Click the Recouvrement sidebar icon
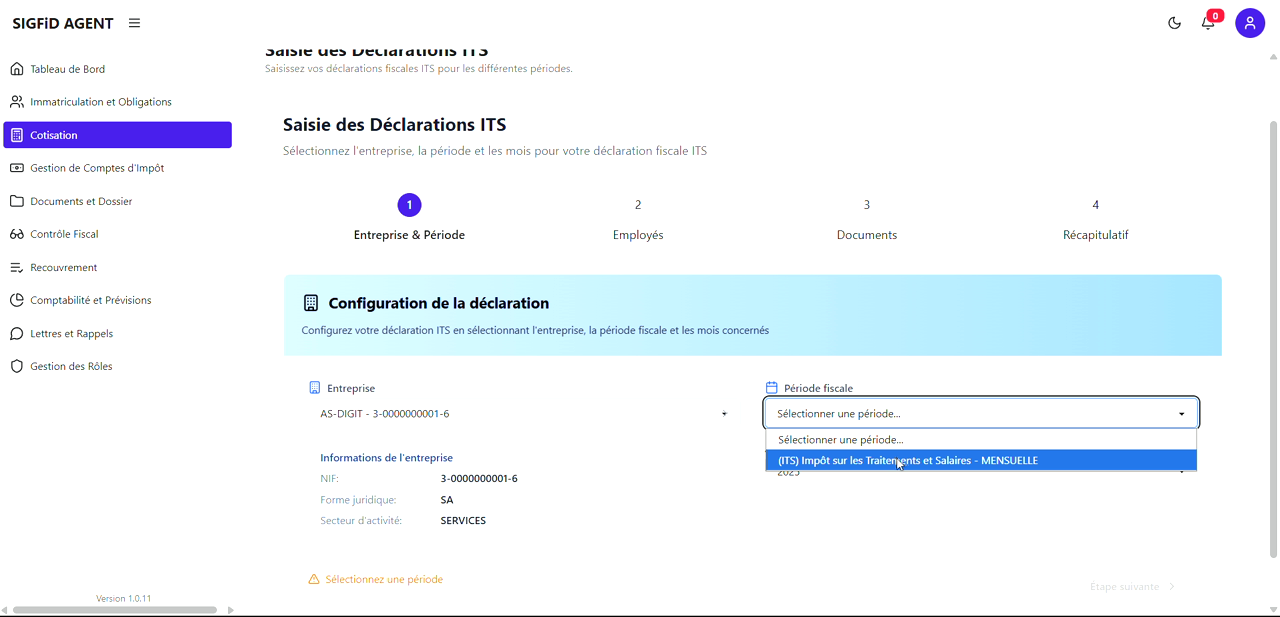The height and width of the screenshot is (617, 1280). pos(15,267)
